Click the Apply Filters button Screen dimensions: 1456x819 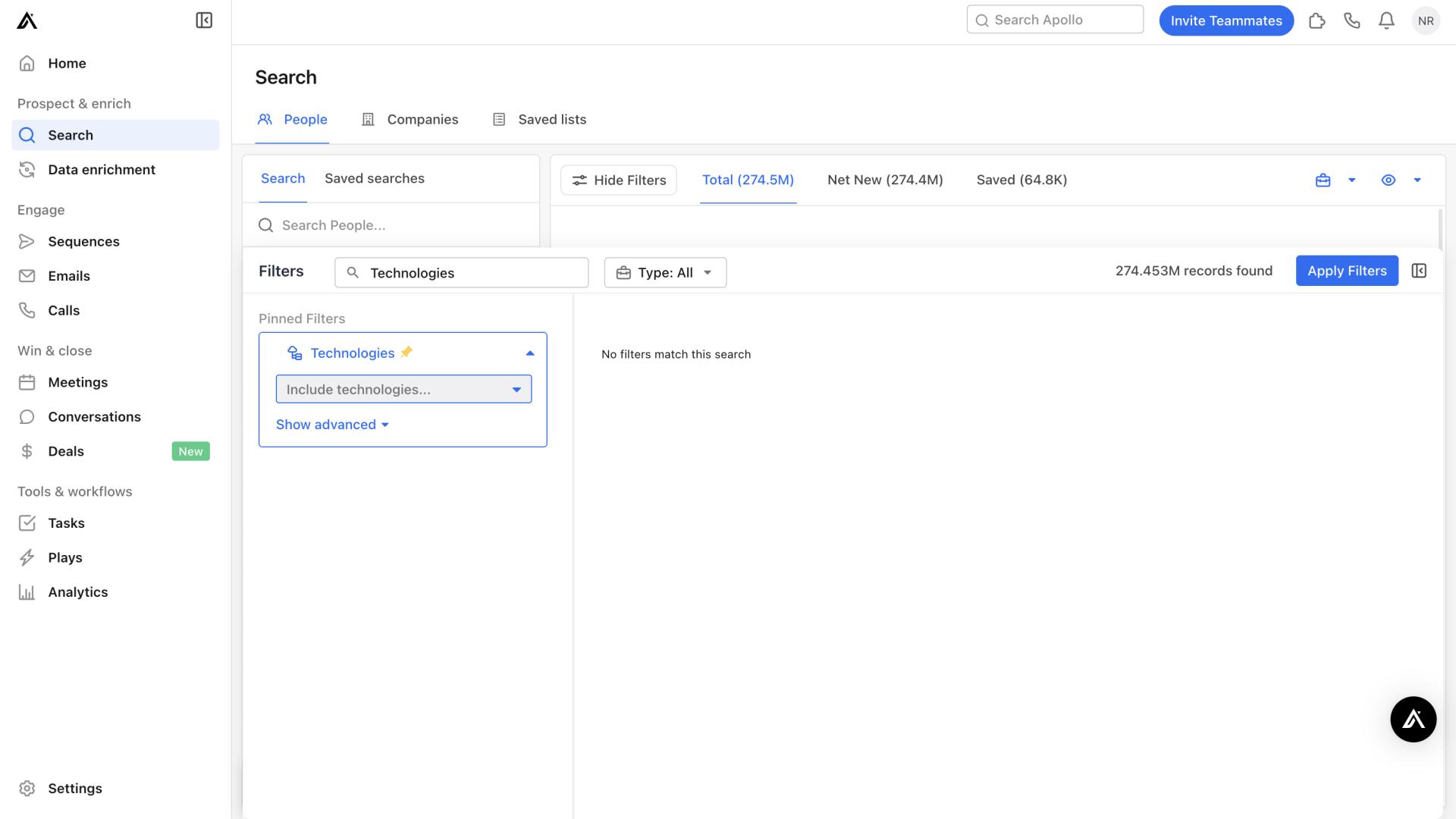click(1347, 270)
